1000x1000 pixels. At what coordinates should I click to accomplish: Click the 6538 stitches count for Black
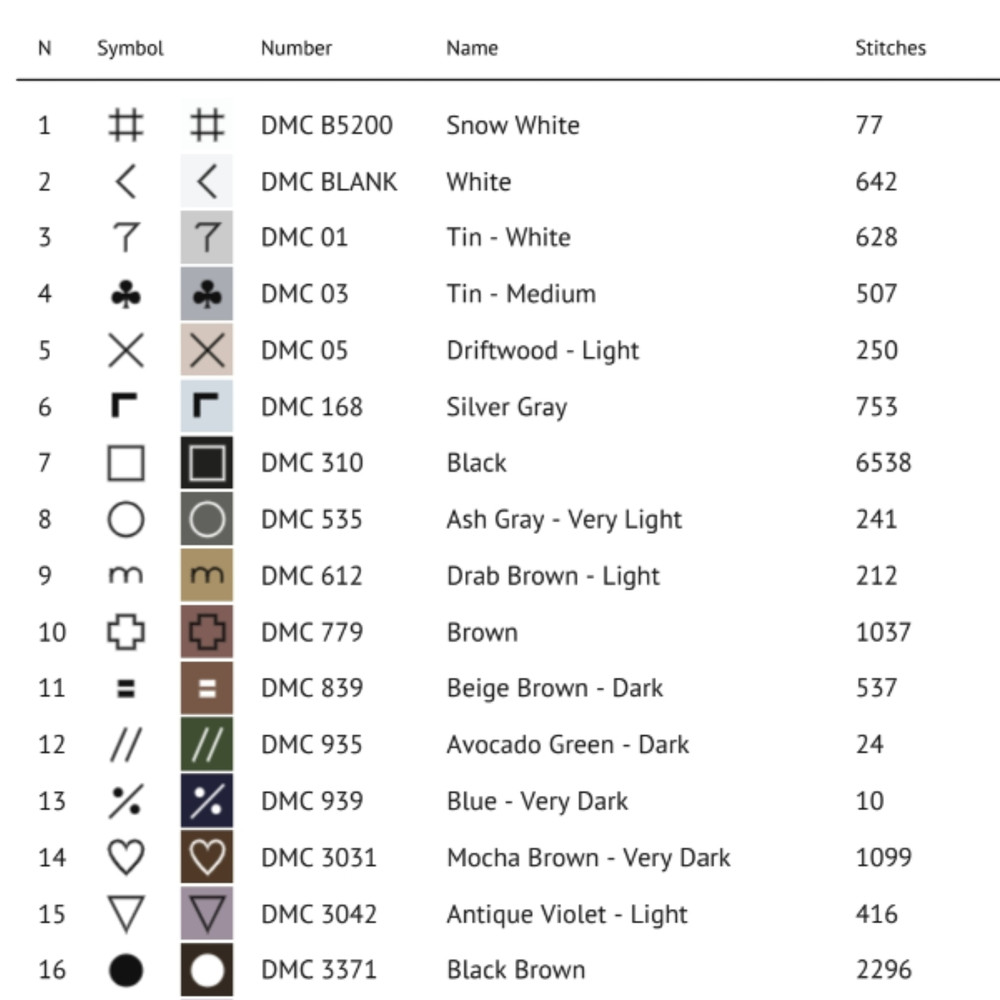click(883, 463)
